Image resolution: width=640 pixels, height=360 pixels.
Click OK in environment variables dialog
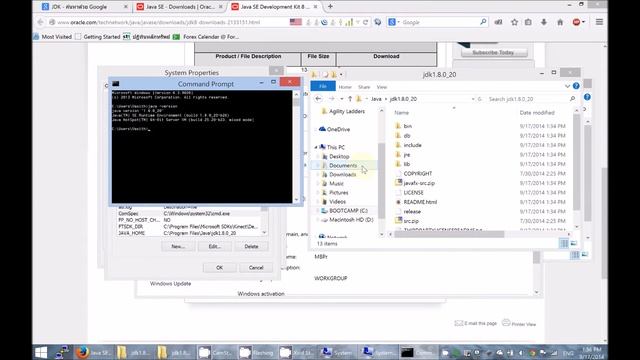pyautogui.click(x=219, y=268)
